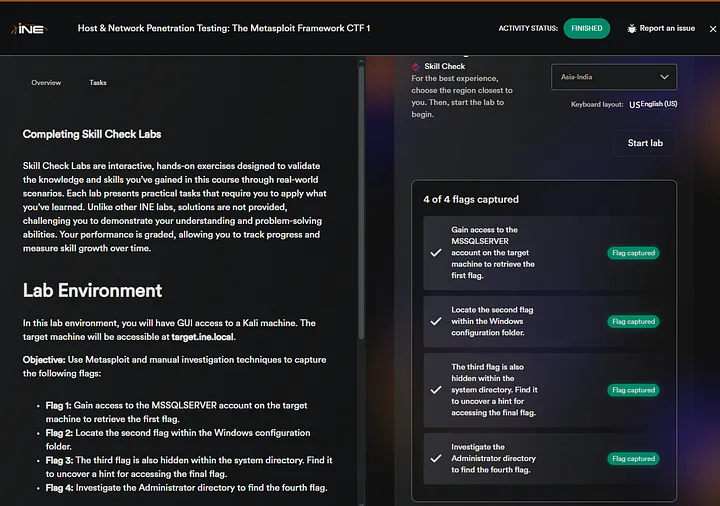This screenshot has height=506, width=720.
Task: Click the 'Lab Environment' heading
Action: tap(92, 290)
